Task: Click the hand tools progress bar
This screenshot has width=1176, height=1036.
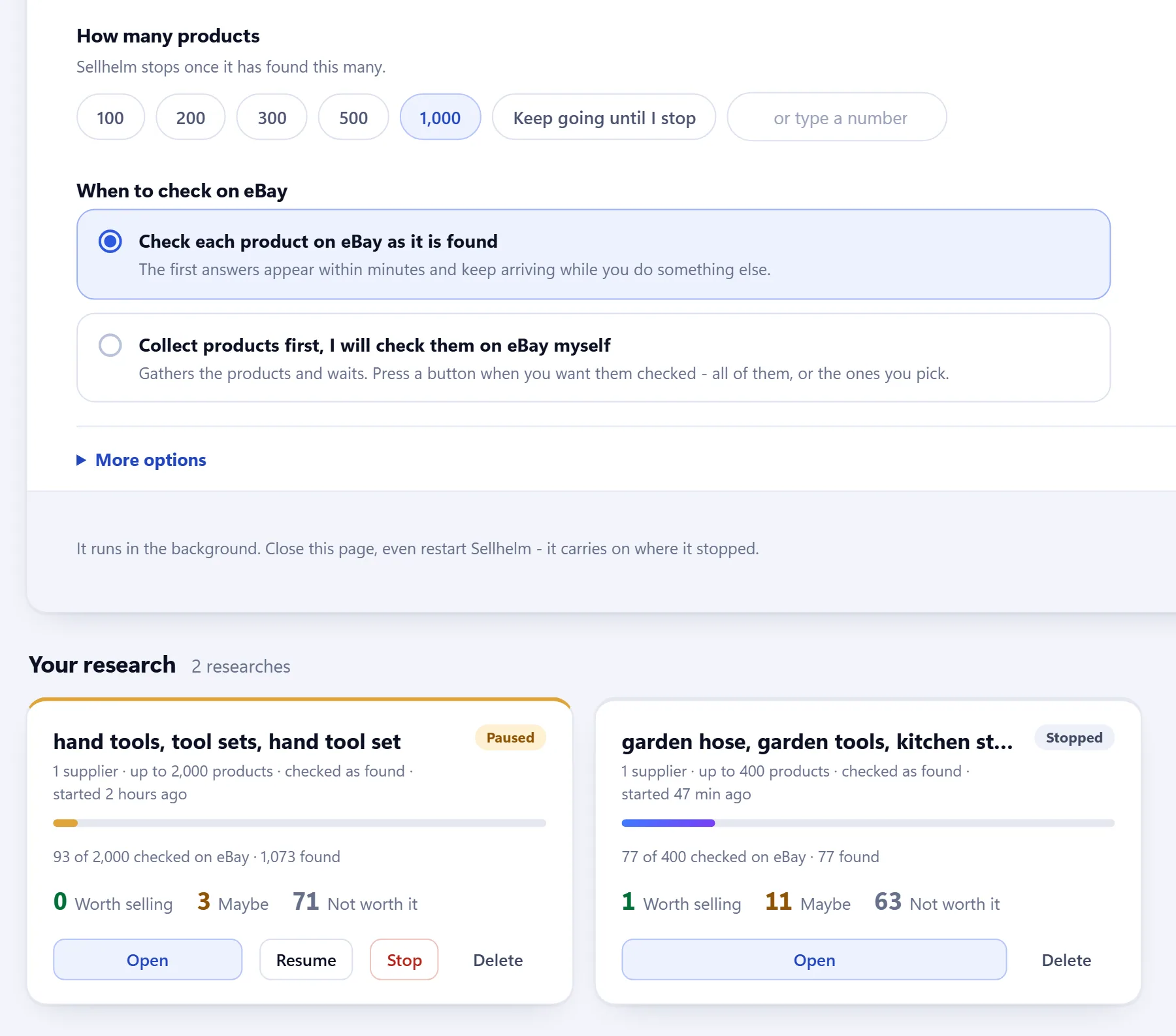Action: (300, 823)
